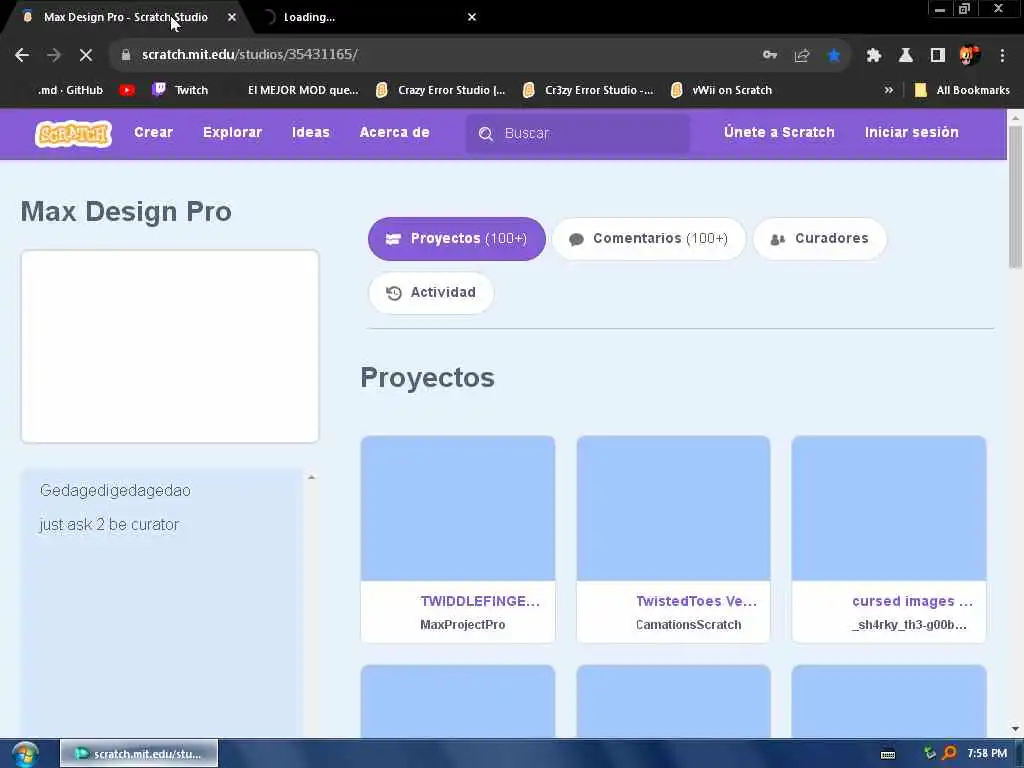
Task: Click Iniciar sesión
Action: (912, 133)
